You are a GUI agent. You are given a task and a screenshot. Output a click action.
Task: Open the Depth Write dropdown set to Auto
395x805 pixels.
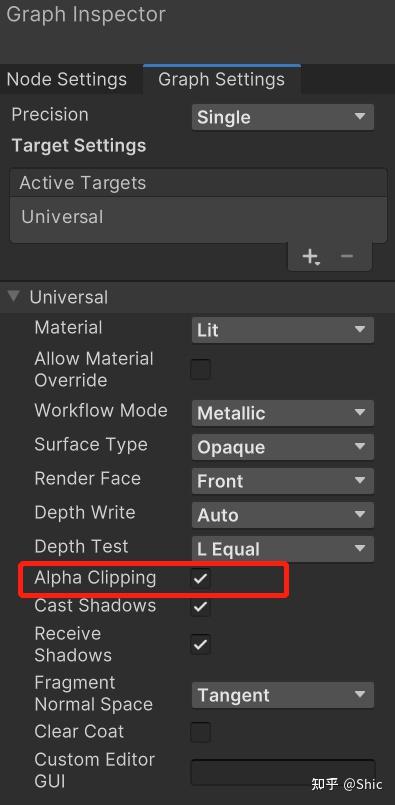283,515
